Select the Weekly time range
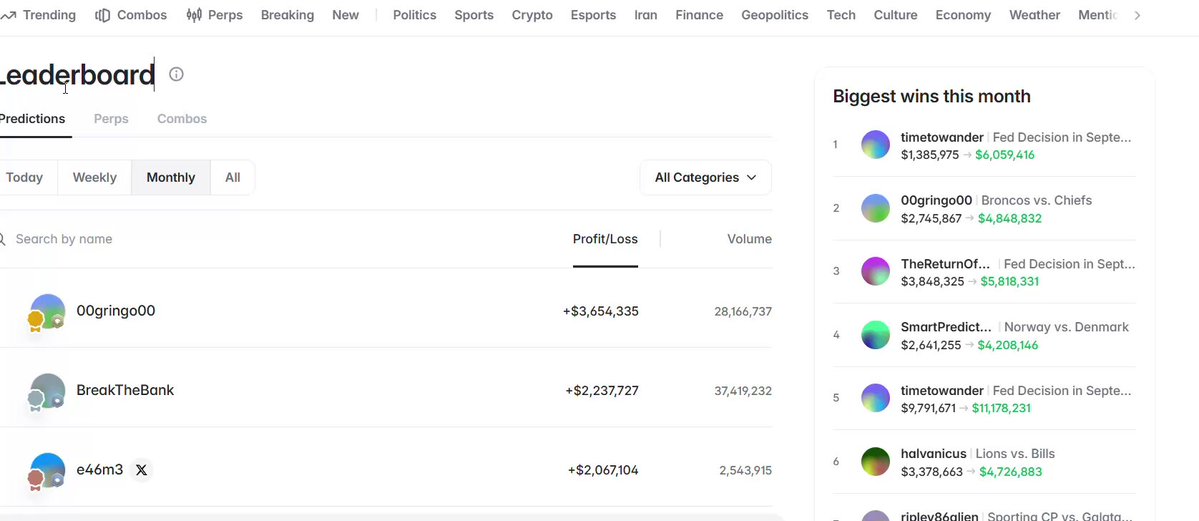Screen dimensions: 1199x521 pos(95,177)
